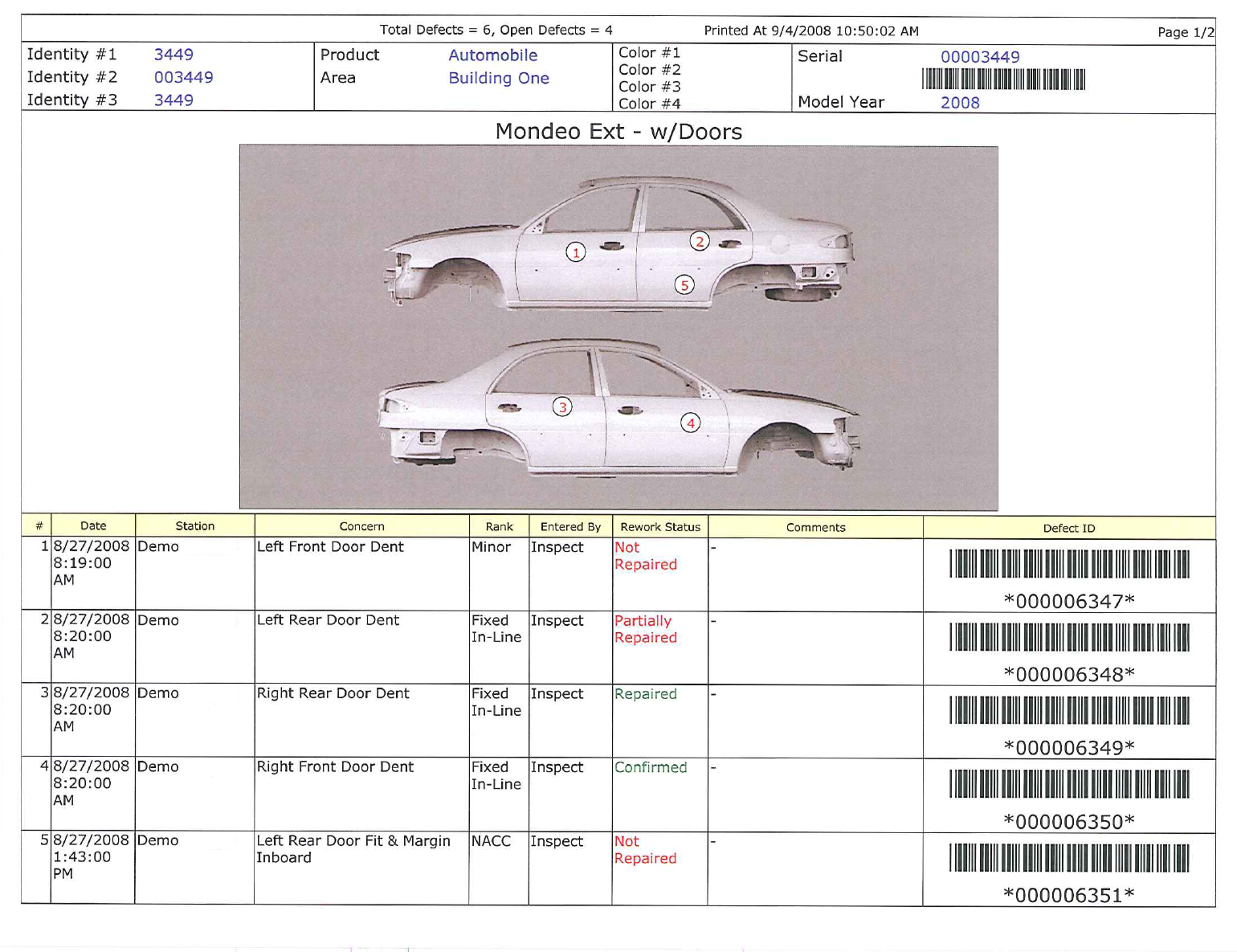Click defect marker 2 on car diagram
This screenshot has width=1237, height=952.
pos(700,241)
